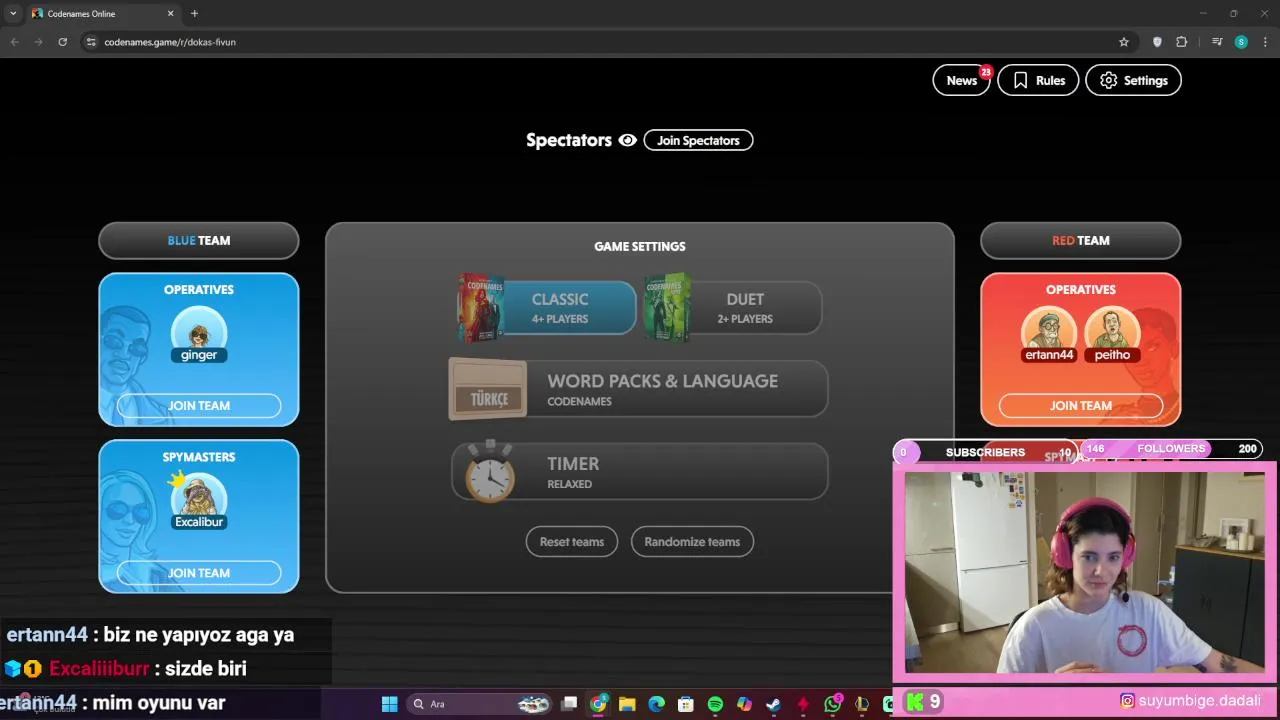The width and height of the screenshot is (1280, 720).
Task: Open Spotify from the taskbar
Action: point(715,704)
